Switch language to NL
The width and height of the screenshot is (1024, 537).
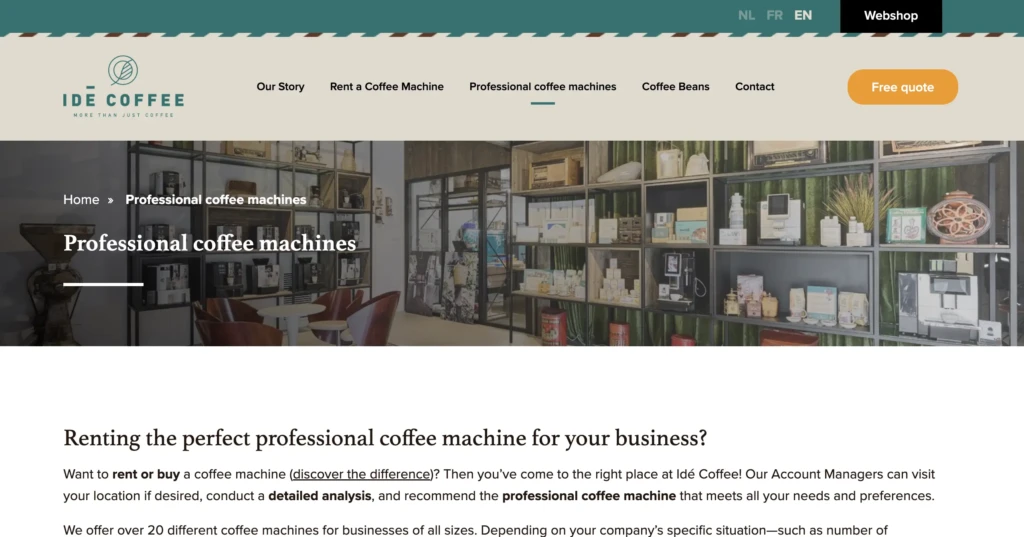point(746,16)
